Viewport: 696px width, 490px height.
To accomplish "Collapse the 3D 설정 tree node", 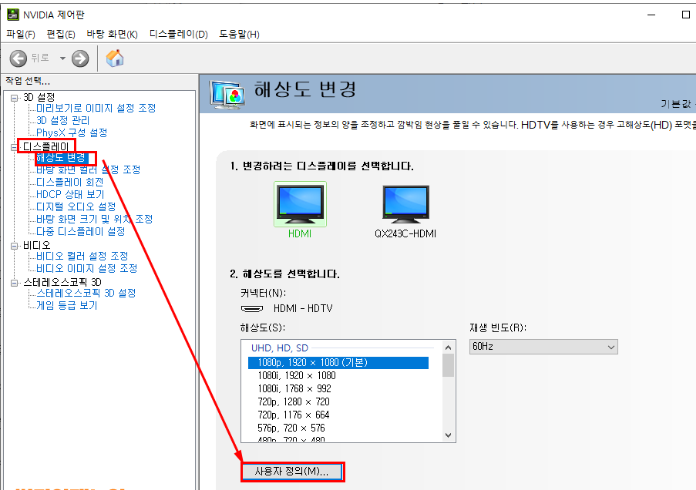I will [15, 98].
